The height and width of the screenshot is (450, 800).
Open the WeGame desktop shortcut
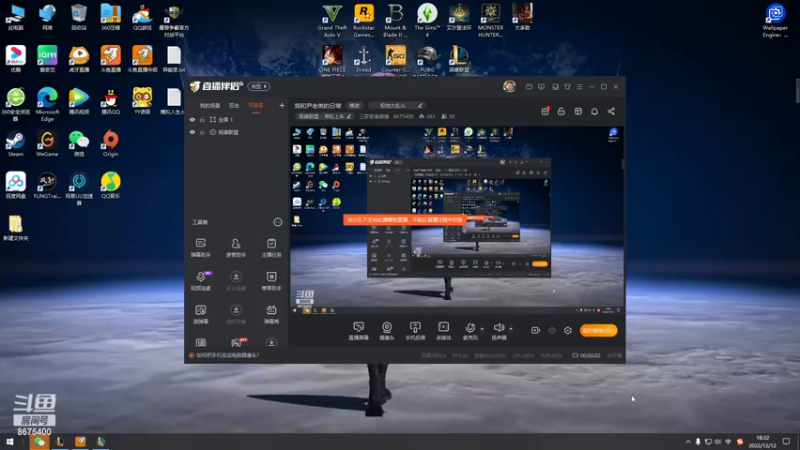tap(47, 144)
